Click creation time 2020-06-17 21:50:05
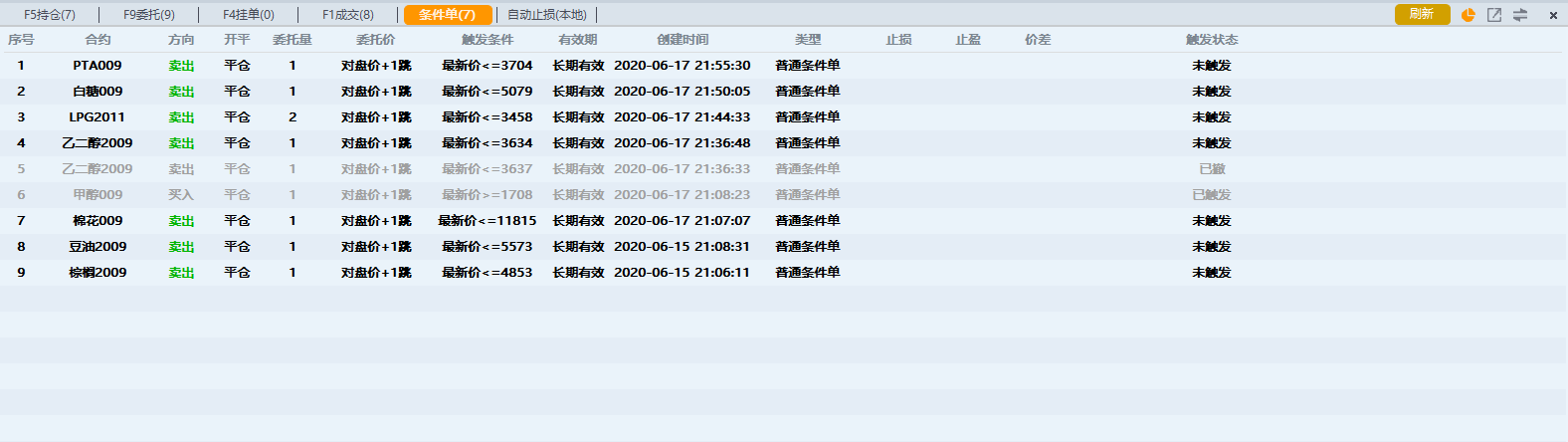Viewport: 1568px width, 442px height. coord(683,92)
